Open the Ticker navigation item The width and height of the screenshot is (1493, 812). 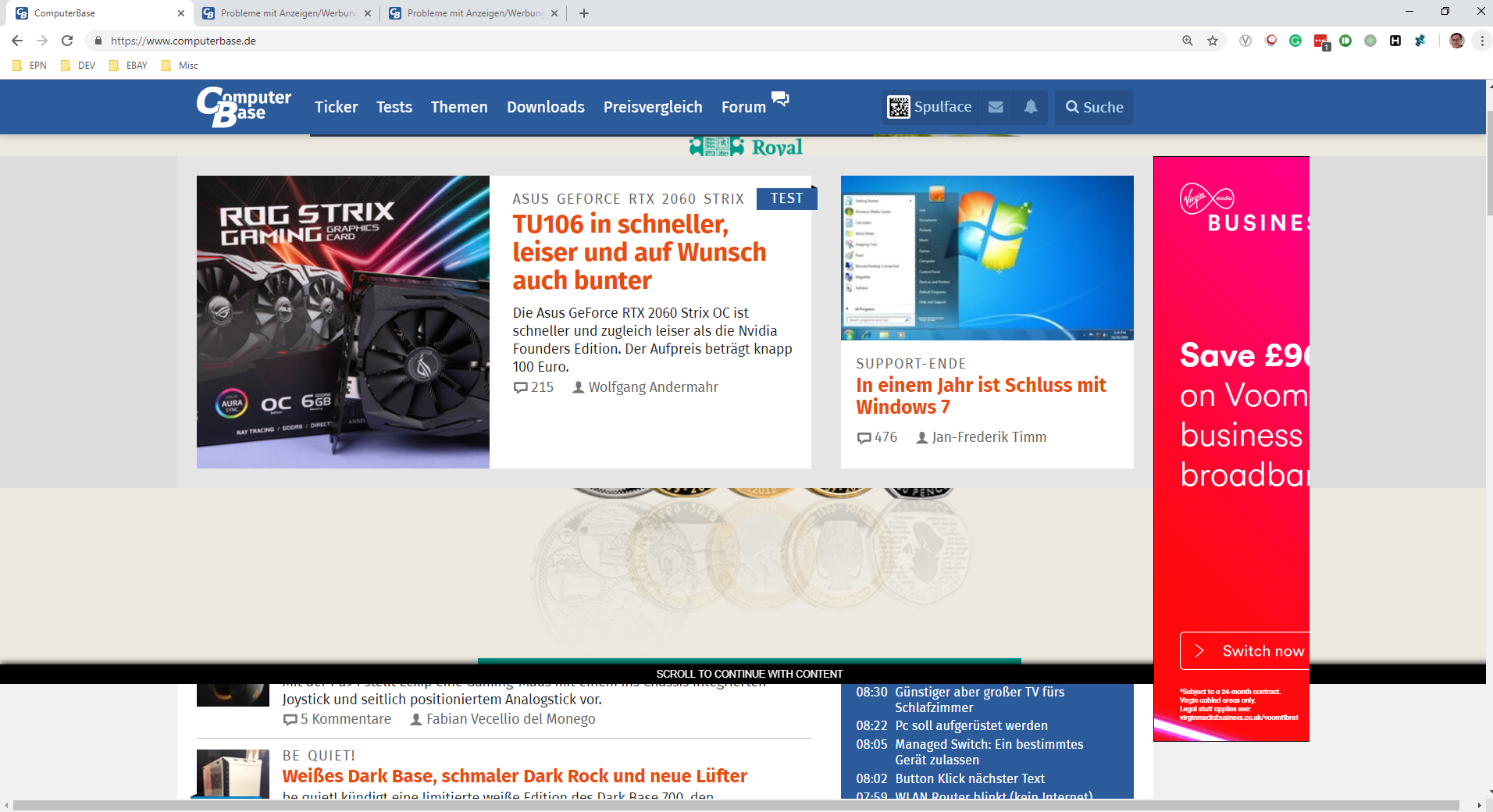pos(337,107)
